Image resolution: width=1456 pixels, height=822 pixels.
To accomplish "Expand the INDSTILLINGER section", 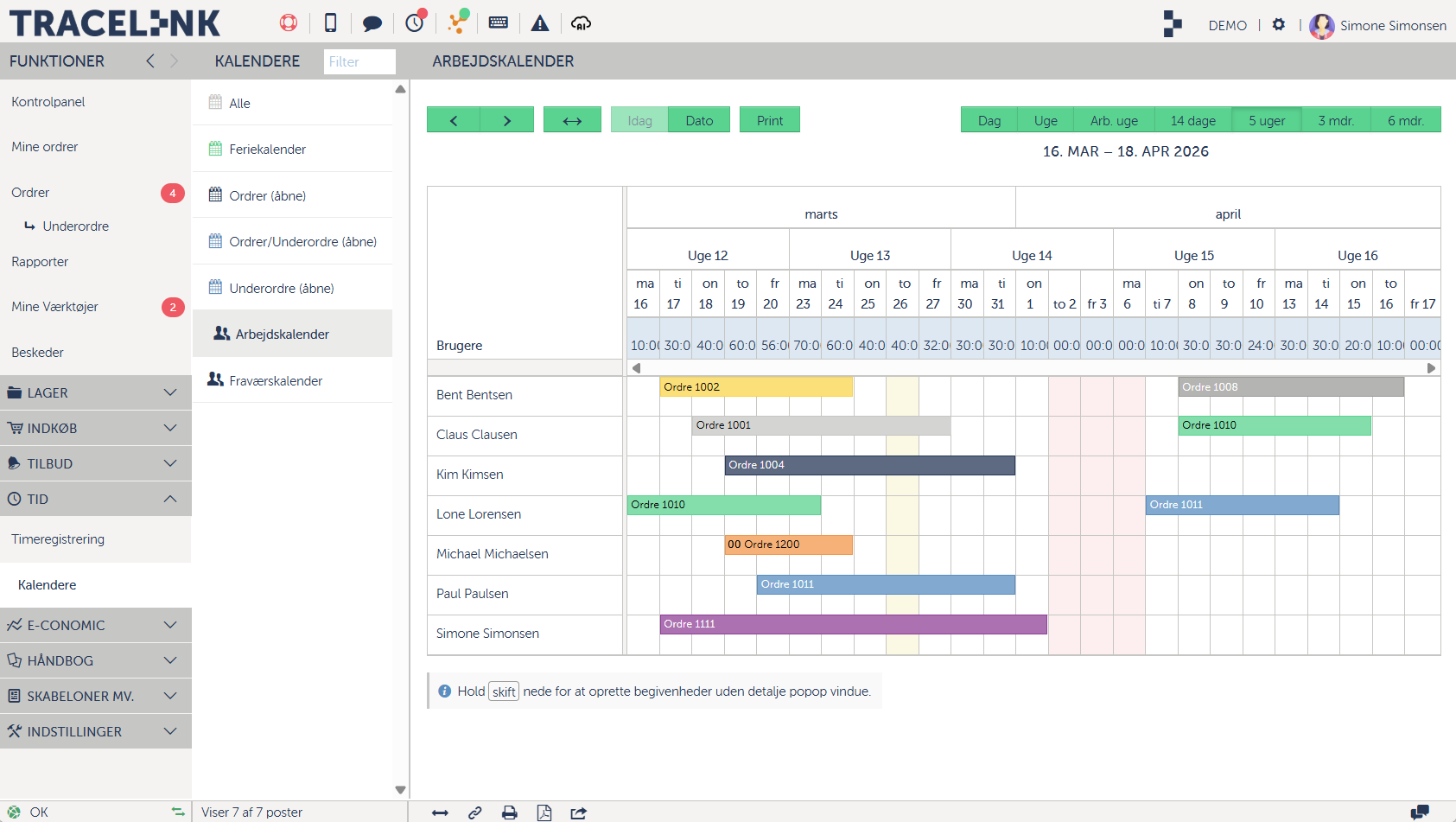I will pyautogui.click(x=95, y=732).
